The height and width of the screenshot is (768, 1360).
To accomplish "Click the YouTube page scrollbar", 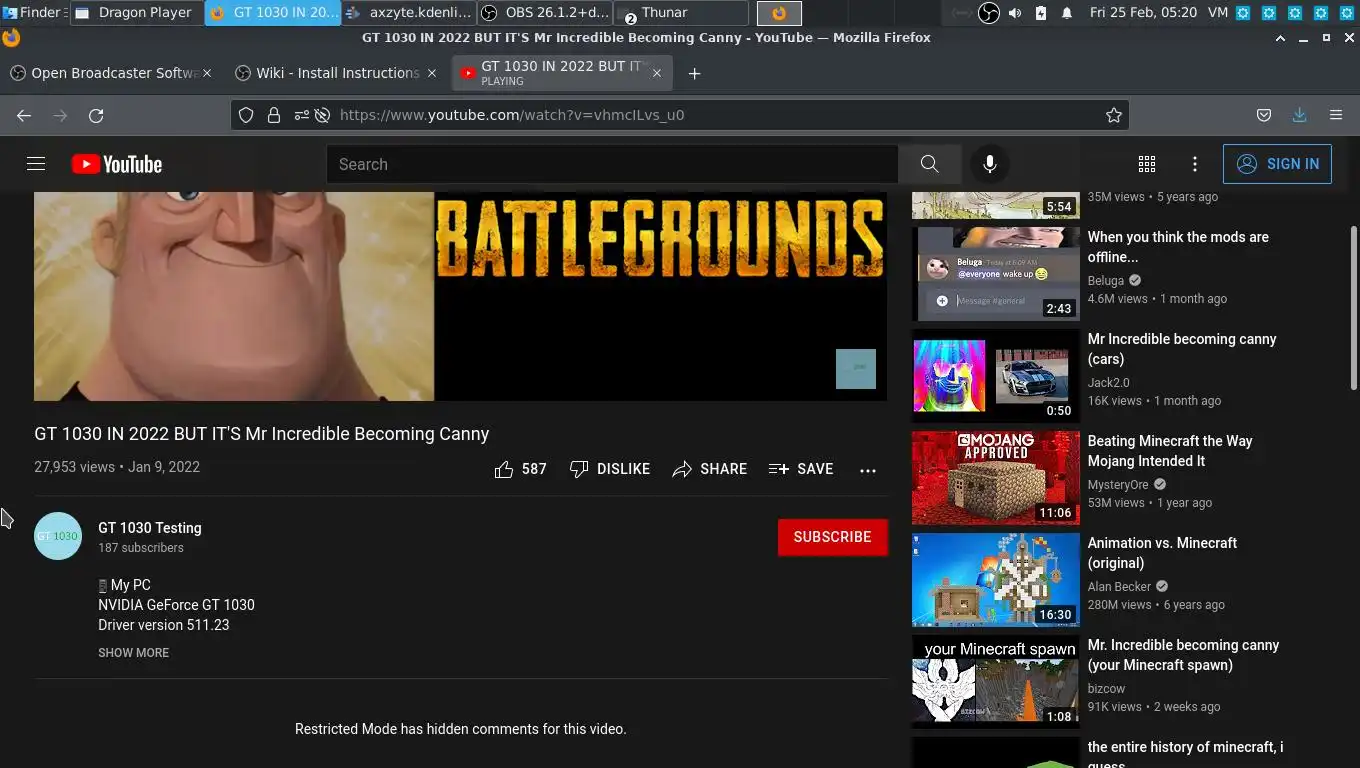I will (1354, 308).
